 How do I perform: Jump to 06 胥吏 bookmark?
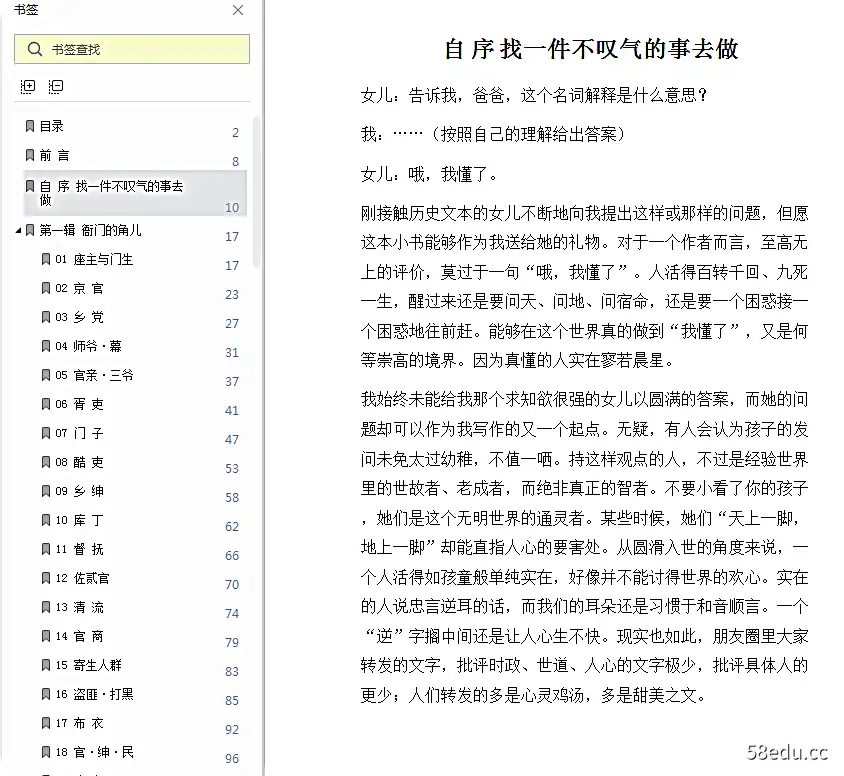pos(79,404)
